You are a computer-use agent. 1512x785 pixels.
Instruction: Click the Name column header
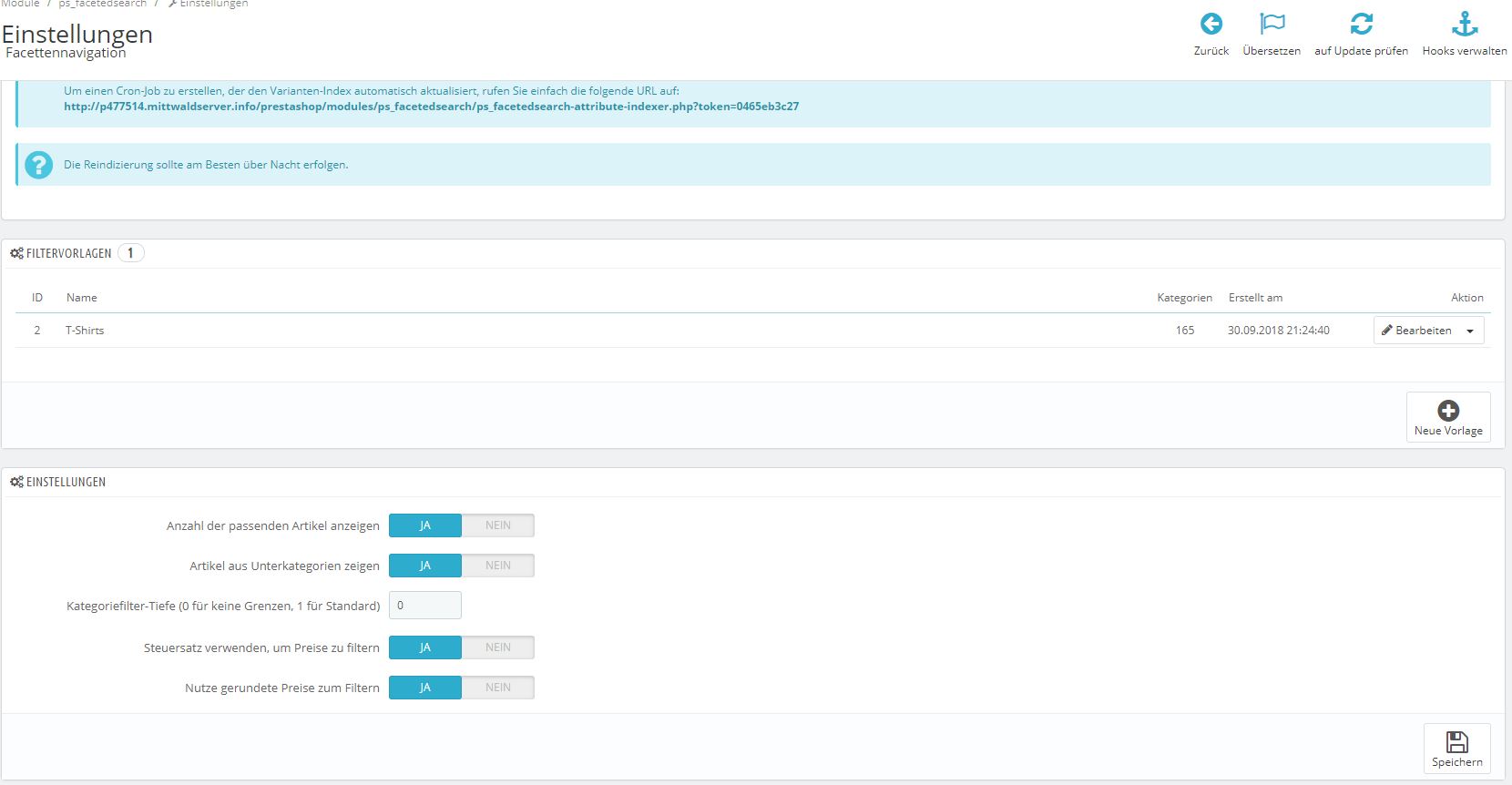pyautogui.click(x=82, y=298)
